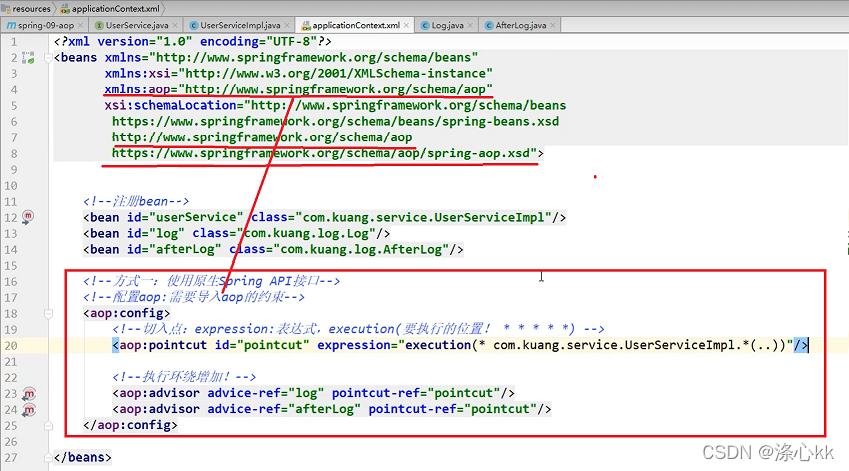Close the applicationContext.xml tab

point(406,25)
